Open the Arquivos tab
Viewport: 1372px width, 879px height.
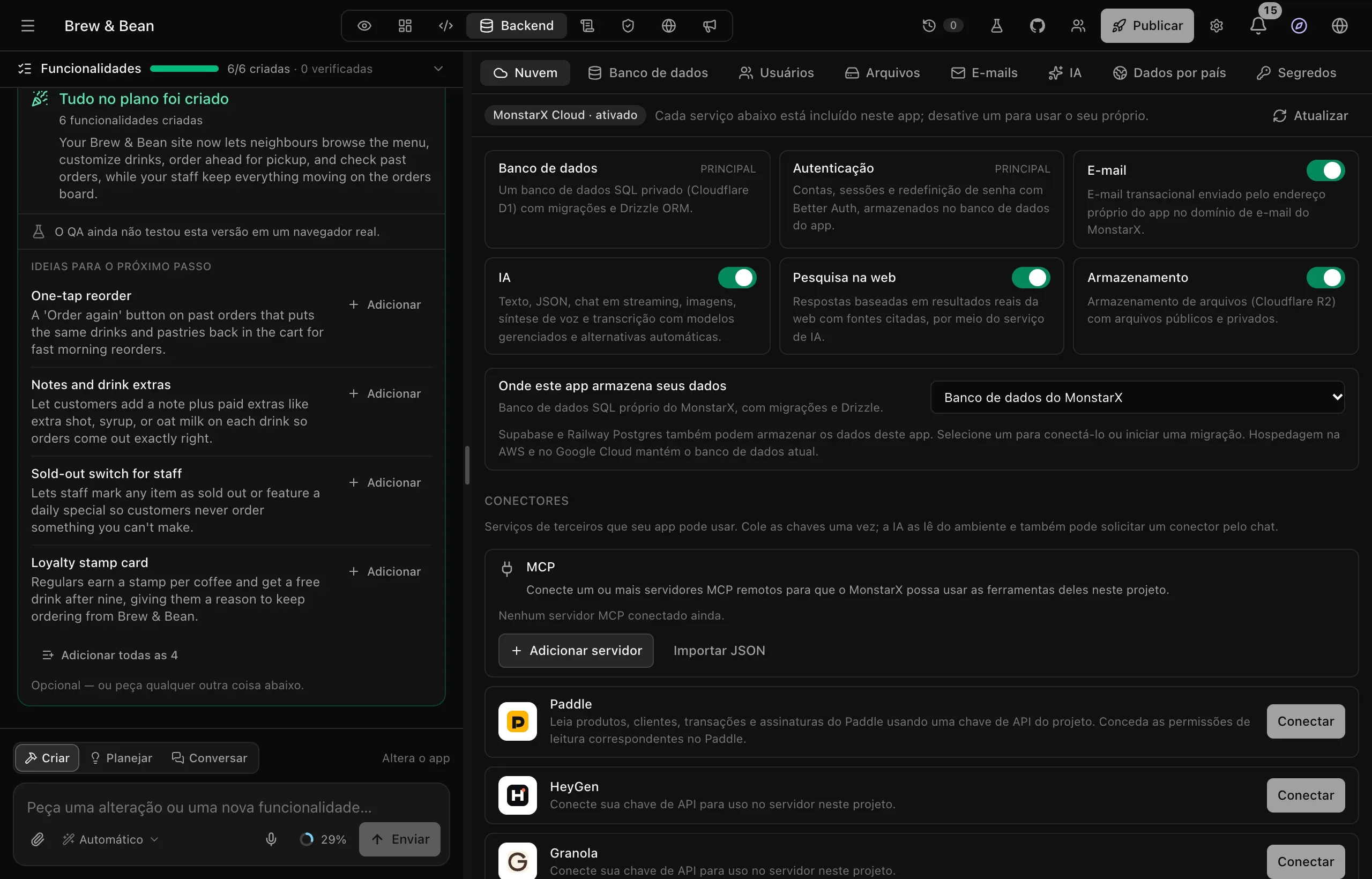882,72
